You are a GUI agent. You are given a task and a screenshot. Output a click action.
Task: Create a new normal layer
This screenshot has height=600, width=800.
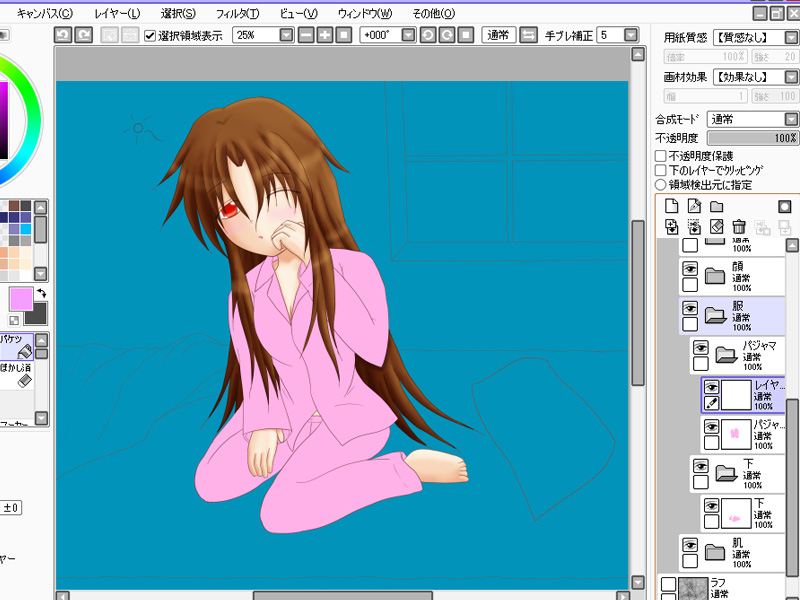[x=671, y=206]
